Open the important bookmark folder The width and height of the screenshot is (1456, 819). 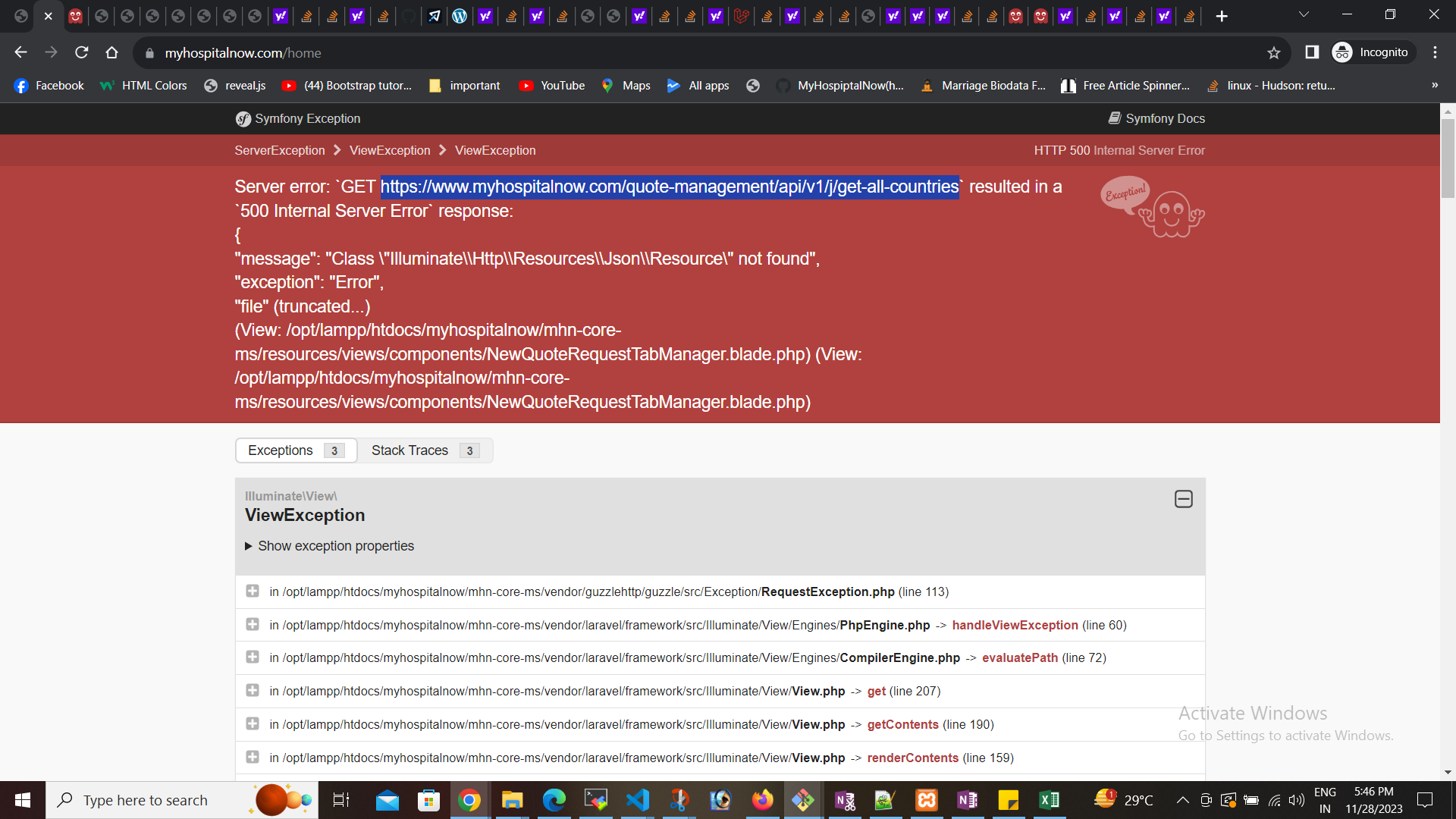coord(464,86)
